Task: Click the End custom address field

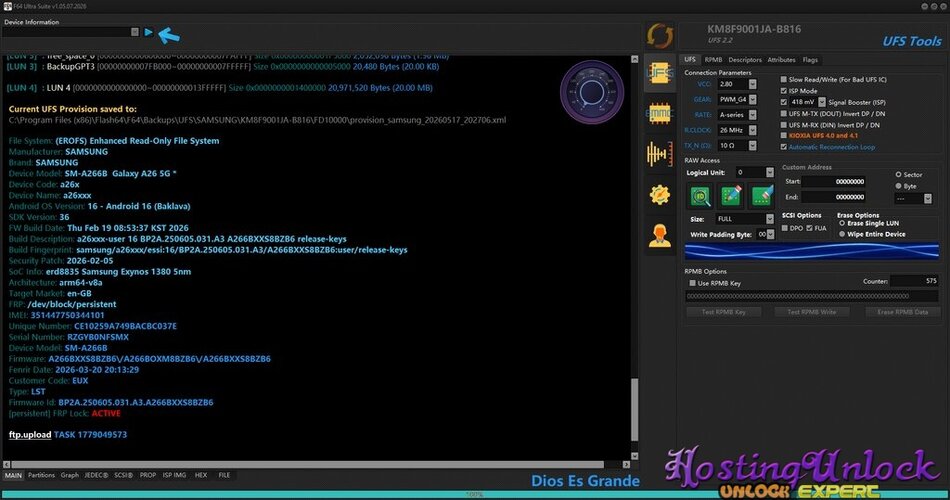Action: [835, 197]
